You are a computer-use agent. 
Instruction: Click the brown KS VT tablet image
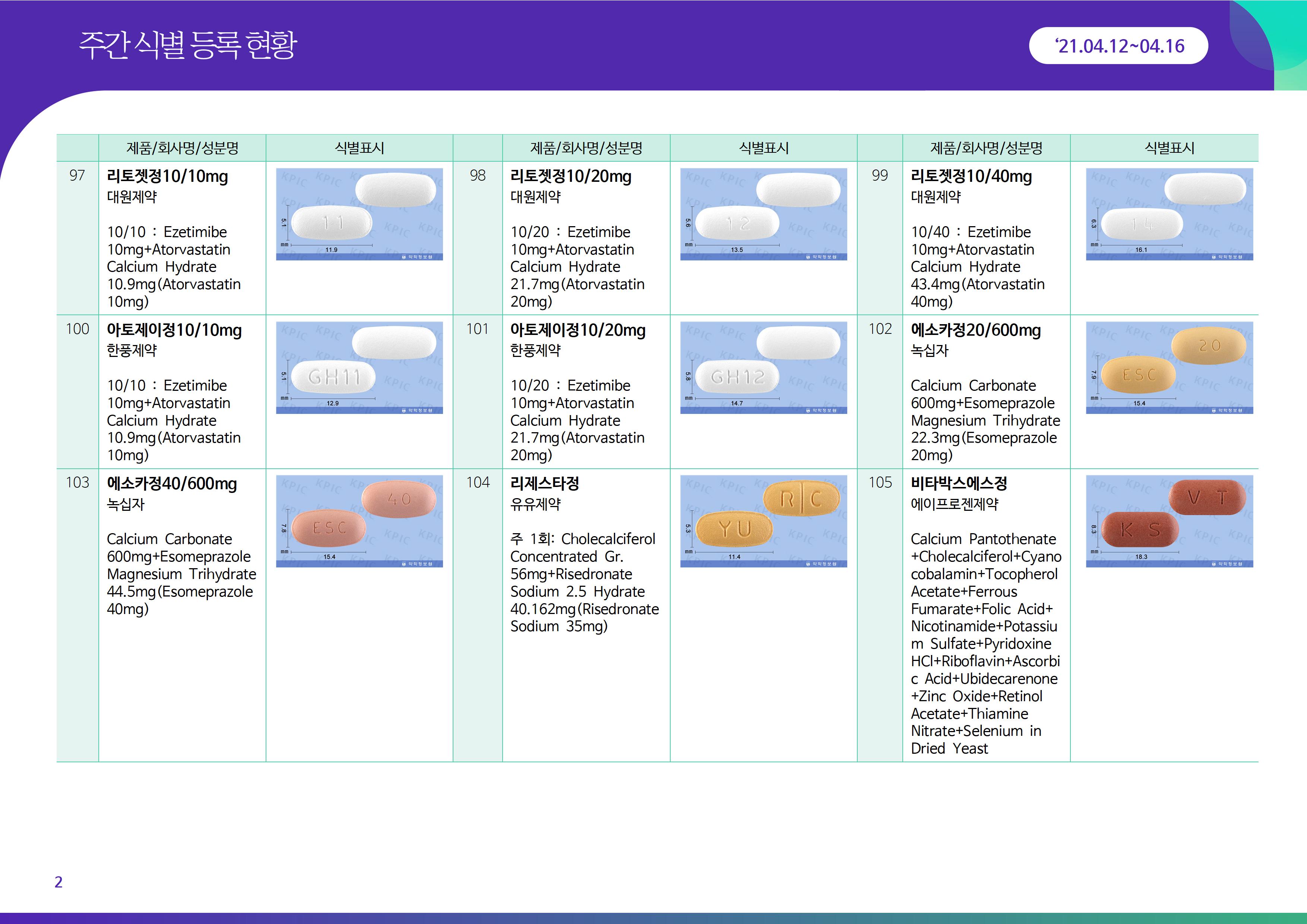point(1169,521)
